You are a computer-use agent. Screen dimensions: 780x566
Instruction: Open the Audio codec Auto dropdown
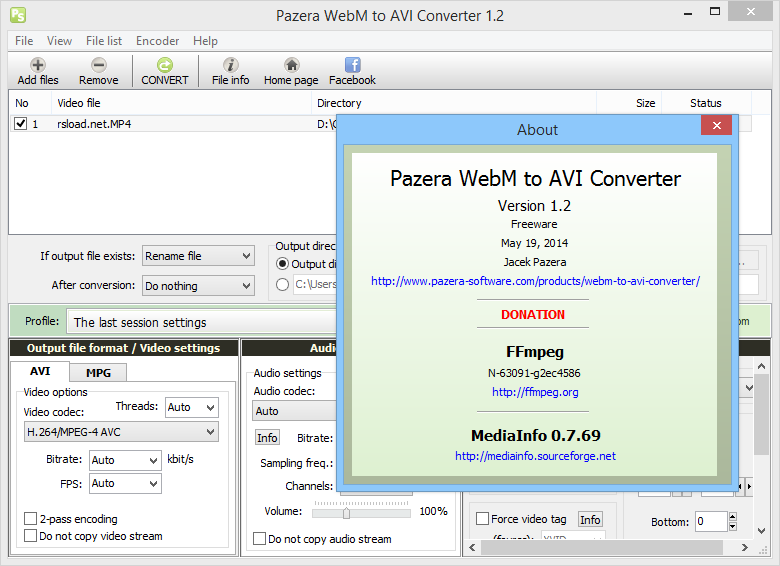click(294, 411)
